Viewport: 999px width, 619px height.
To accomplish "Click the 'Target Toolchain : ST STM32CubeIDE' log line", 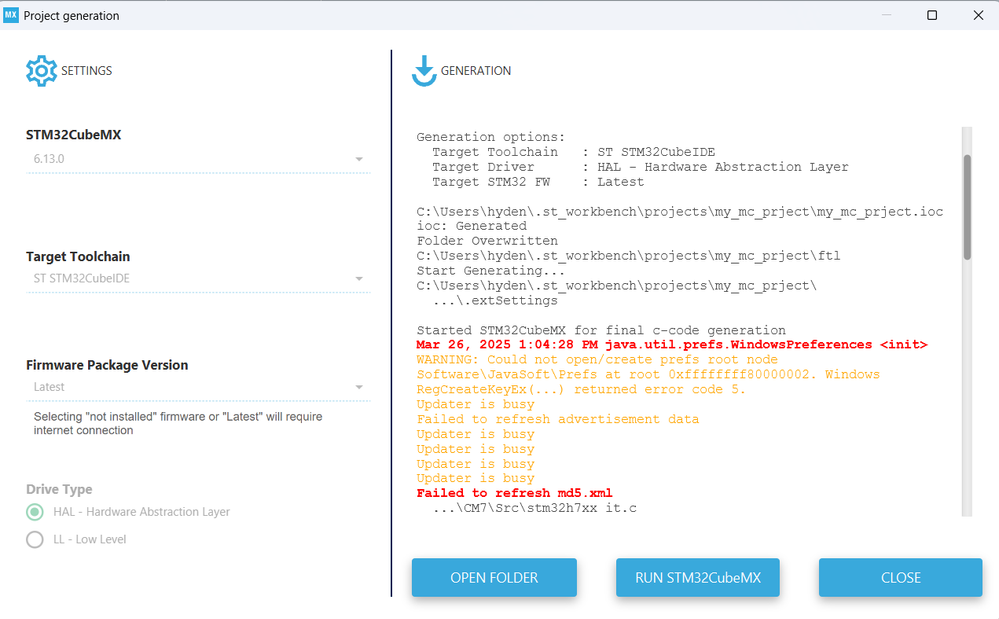I will 573,152.
